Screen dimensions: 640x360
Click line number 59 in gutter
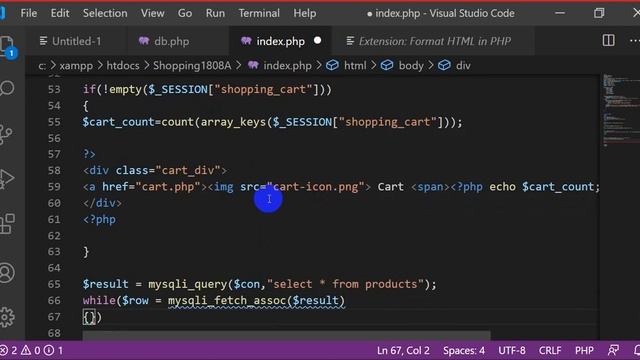pyautogui.click(x=54, y=187)
